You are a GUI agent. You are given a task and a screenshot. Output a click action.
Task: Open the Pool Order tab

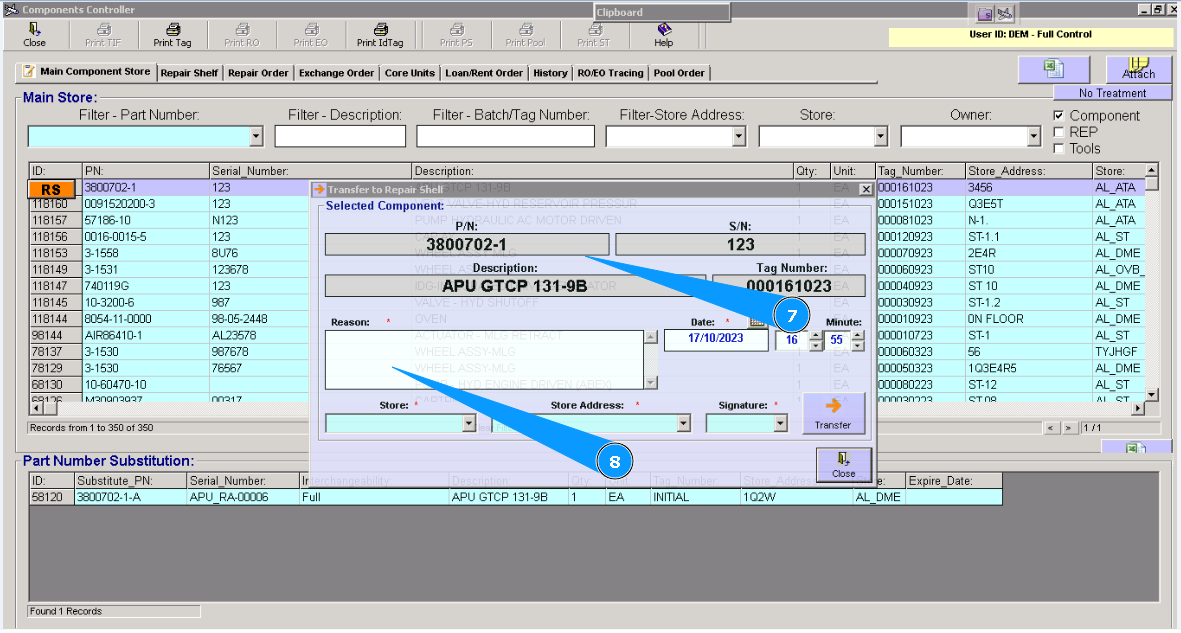(679, 73)
